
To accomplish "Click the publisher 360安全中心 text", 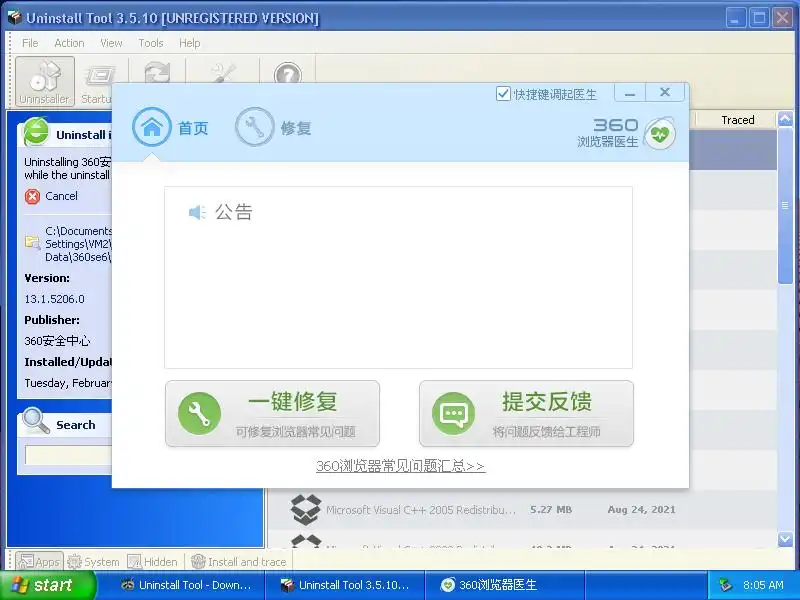I will coord(57,341).
